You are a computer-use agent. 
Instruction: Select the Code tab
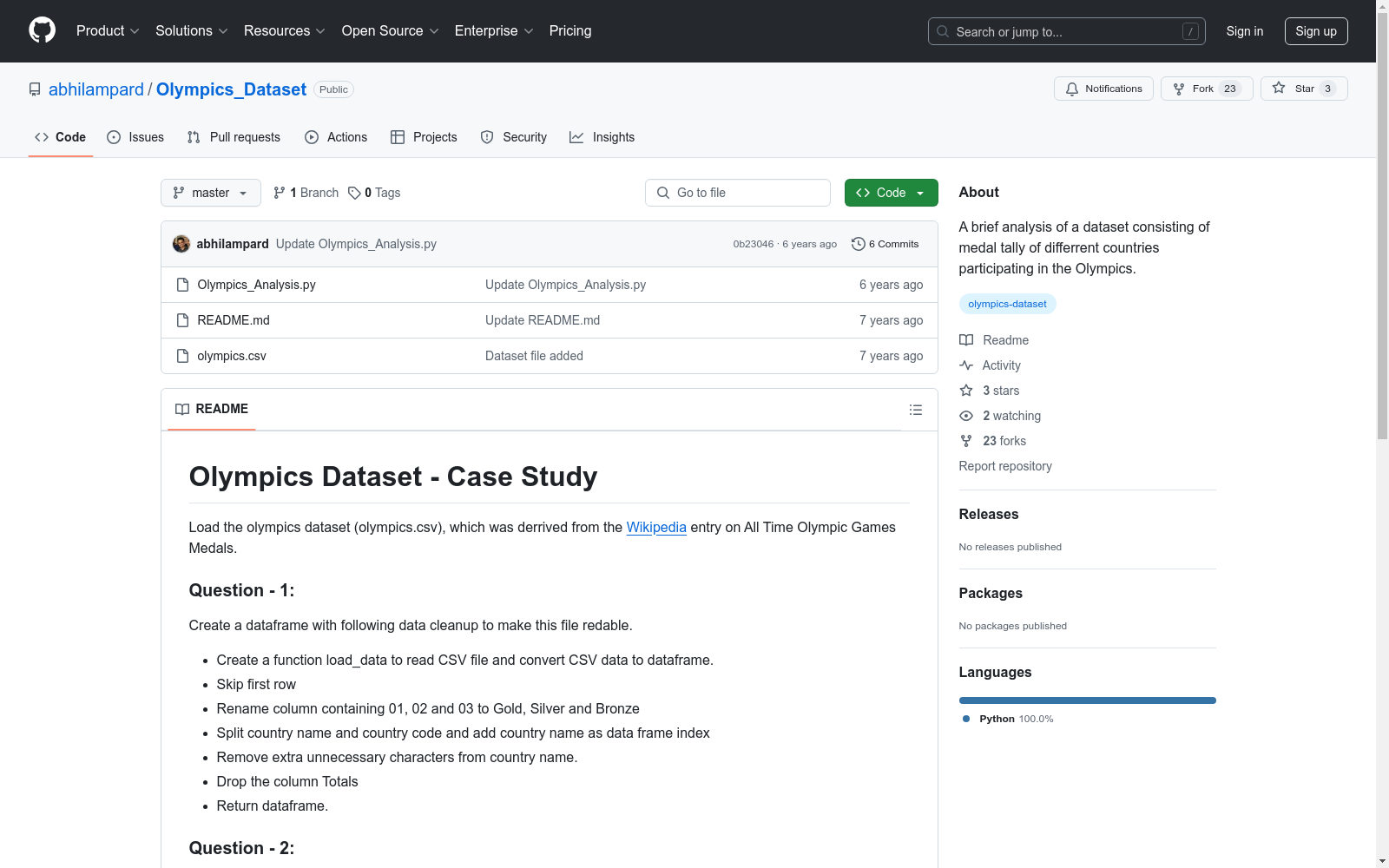[x=61, y=137]
